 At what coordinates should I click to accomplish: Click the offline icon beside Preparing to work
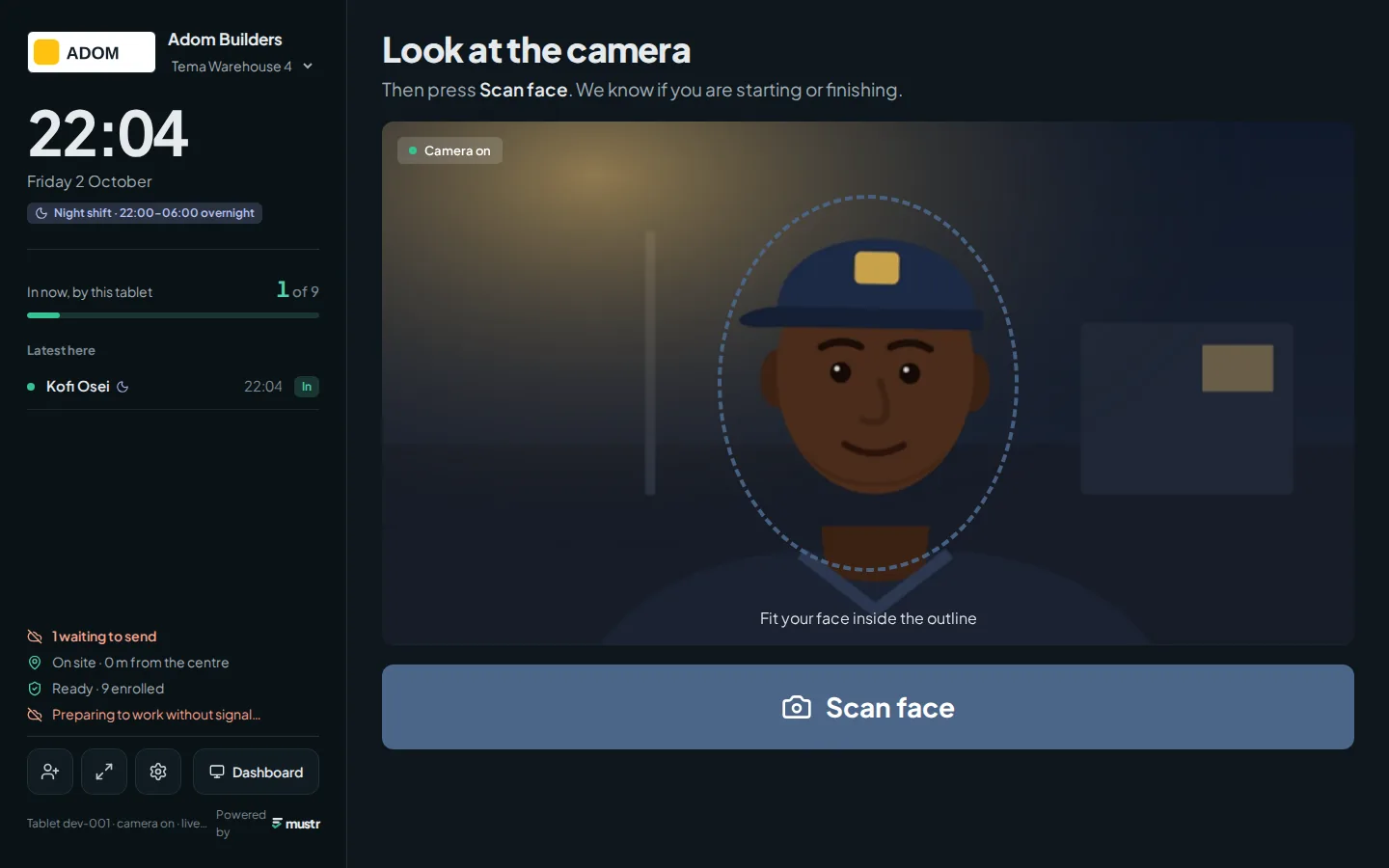click(35, 715)
